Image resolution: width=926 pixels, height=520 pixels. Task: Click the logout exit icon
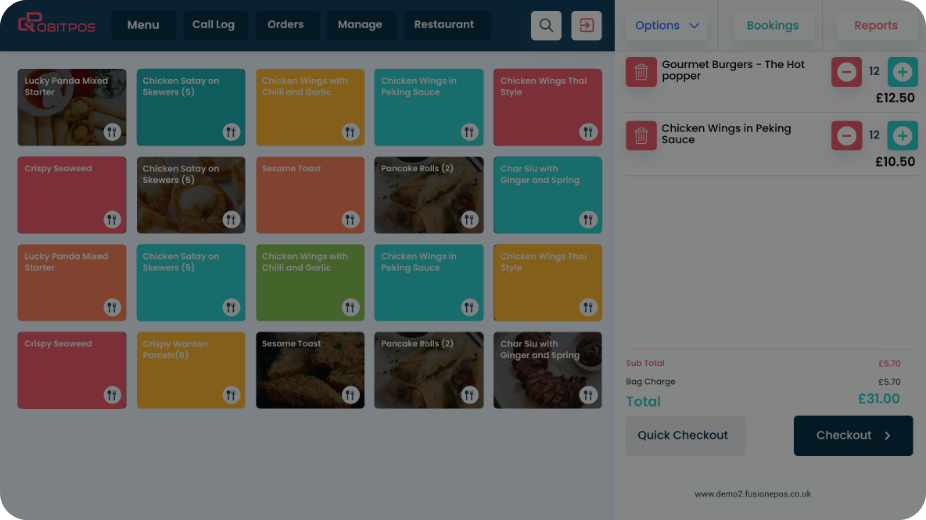pos(586,26)
